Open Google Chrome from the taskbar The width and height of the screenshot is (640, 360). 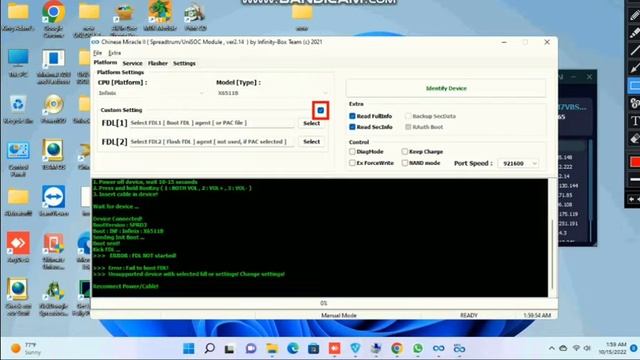(397, 348)
